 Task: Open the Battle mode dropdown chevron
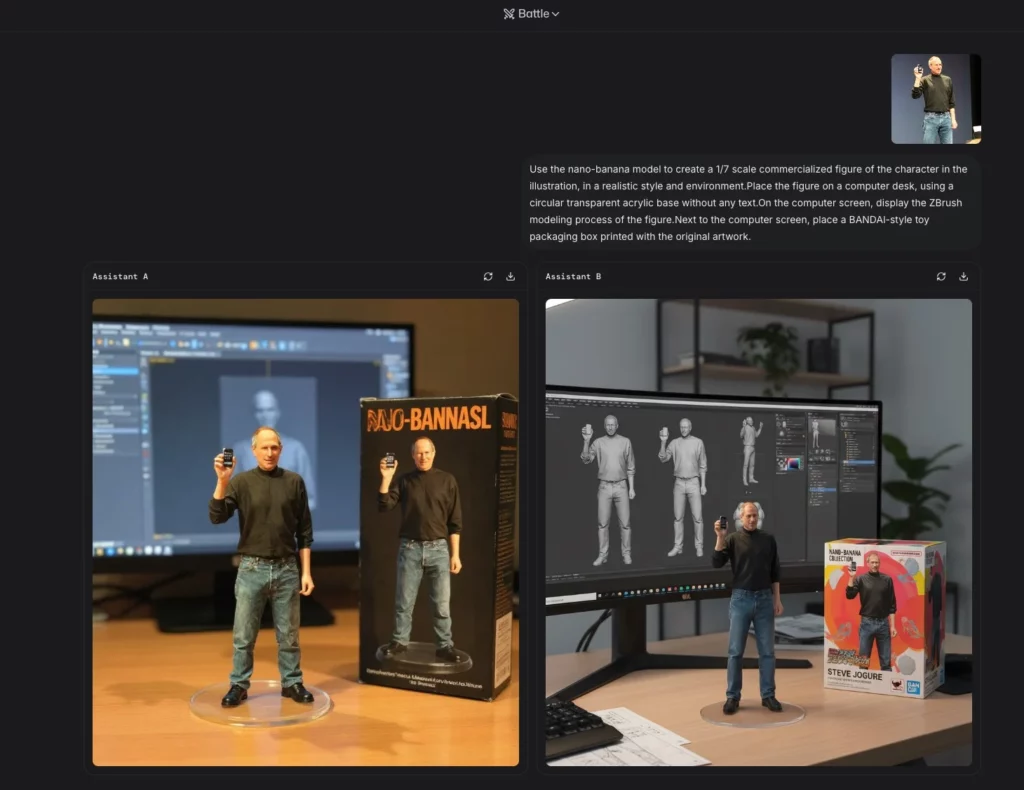tap(556, 14)
